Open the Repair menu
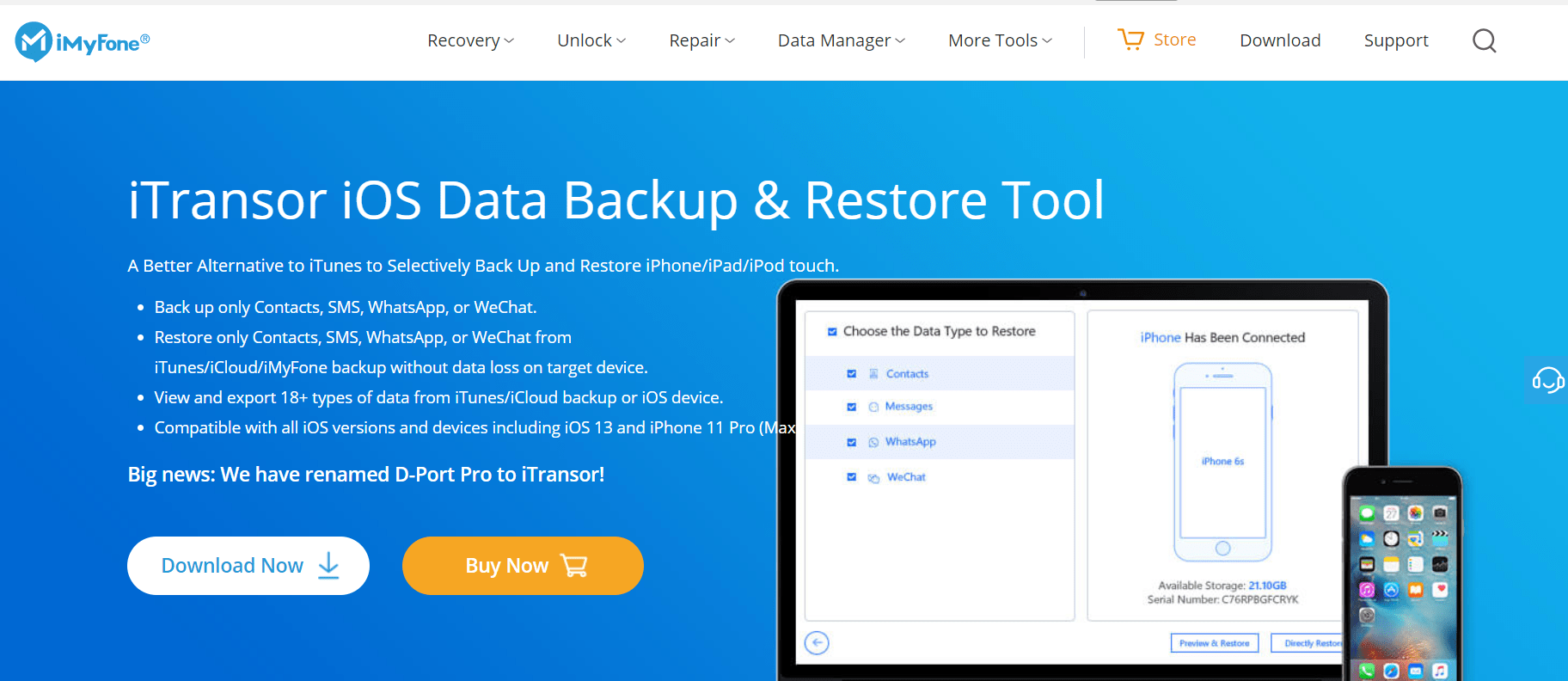Image resolution: width=1568 pixels, height=681 pixels. [702, 40]
